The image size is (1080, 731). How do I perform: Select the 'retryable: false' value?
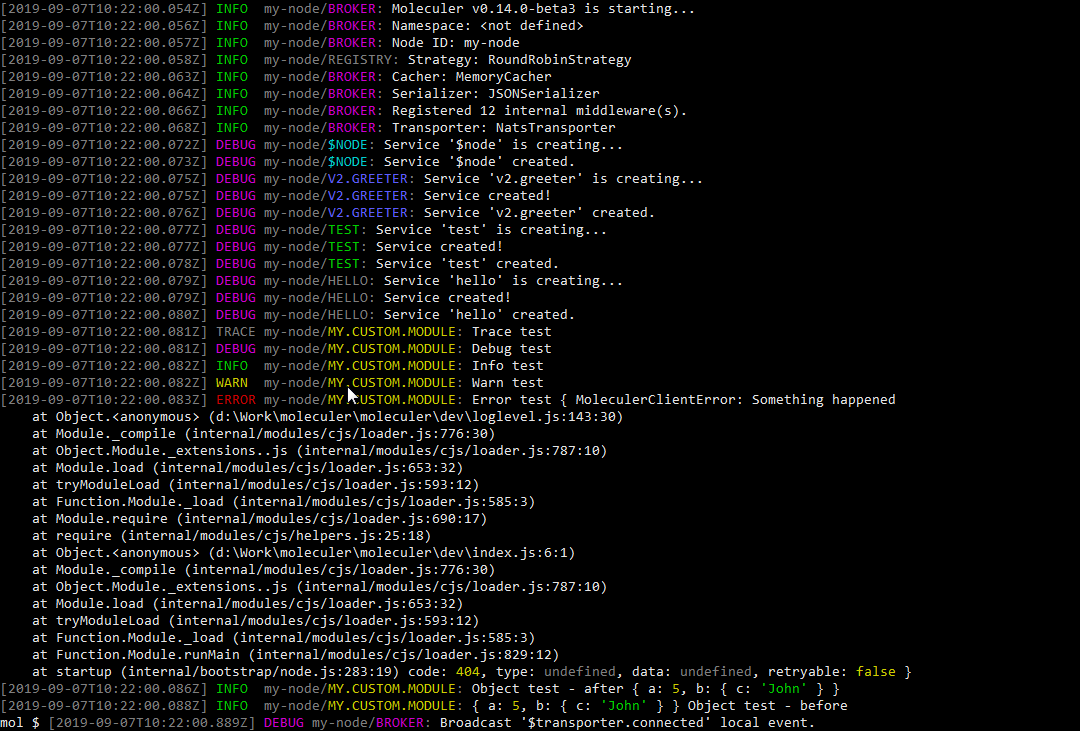click(x=831, y=672)
